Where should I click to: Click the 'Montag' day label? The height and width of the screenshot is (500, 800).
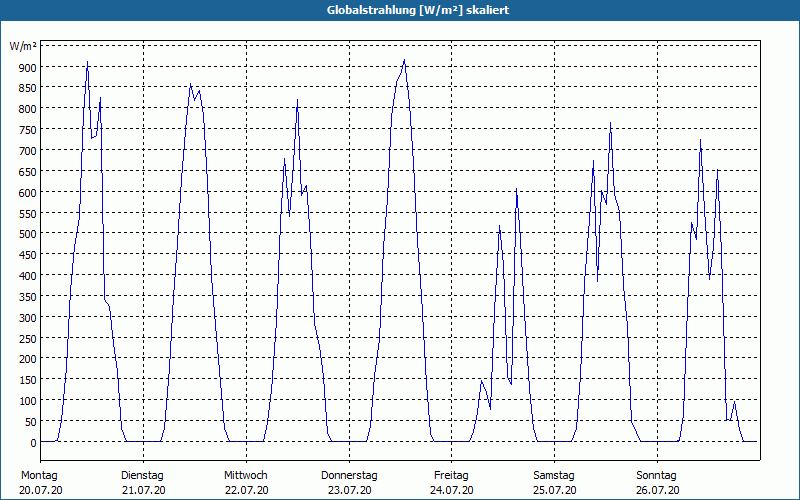coord(39,476)
